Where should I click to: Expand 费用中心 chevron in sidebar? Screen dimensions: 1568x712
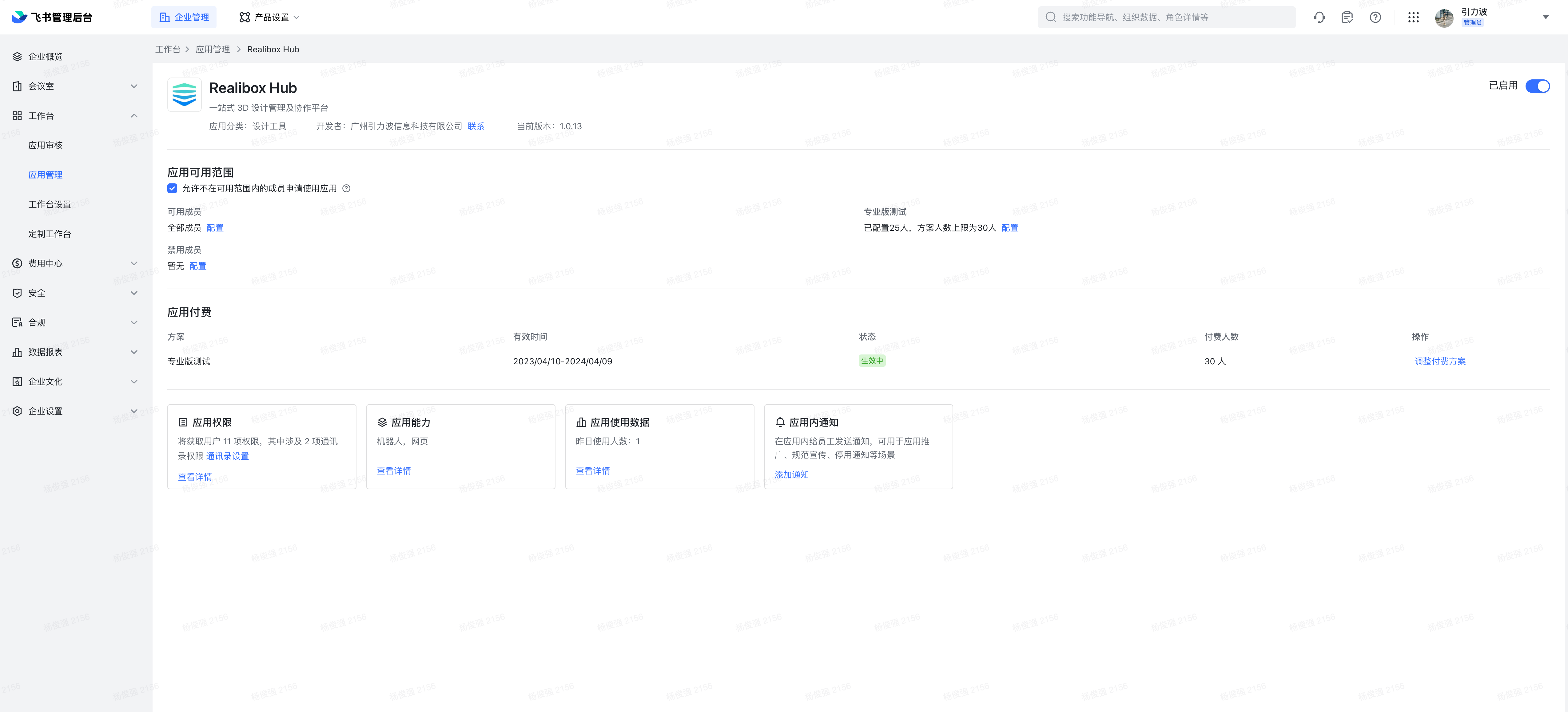[134, 263]
